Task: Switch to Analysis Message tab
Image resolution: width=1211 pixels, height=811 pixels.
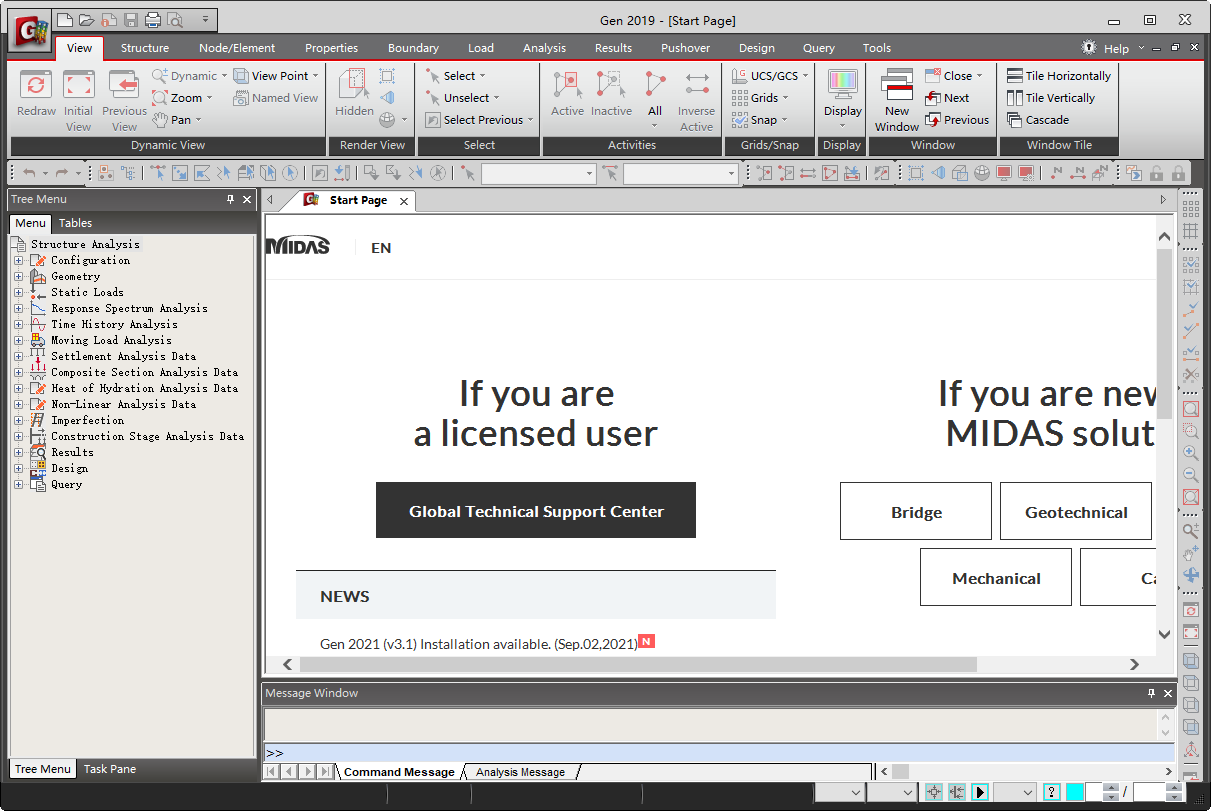Action: 520,772
